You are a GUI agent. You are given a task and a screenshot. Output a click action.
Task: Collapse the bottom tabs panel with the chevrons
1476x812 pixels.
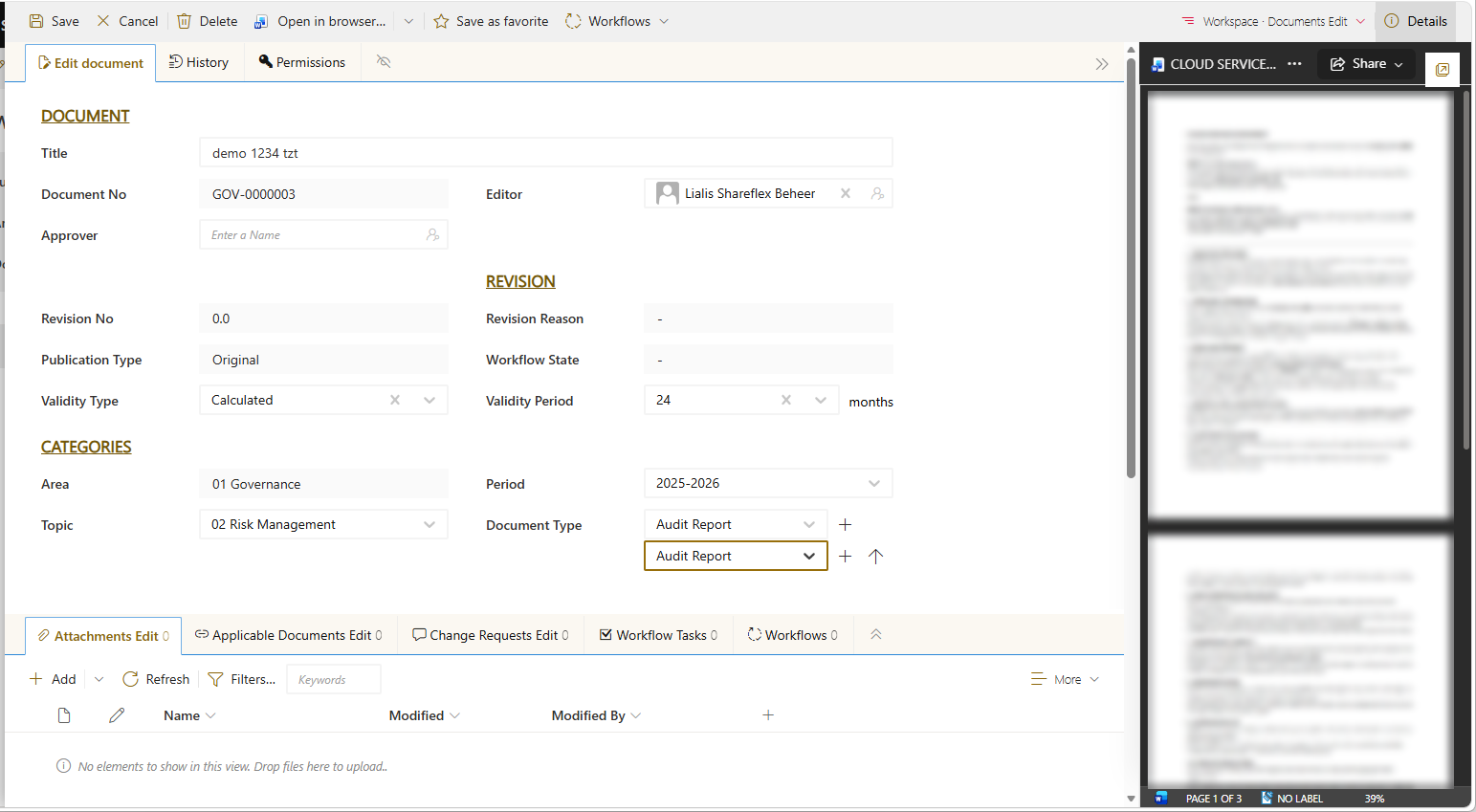(x=875, y=635)
